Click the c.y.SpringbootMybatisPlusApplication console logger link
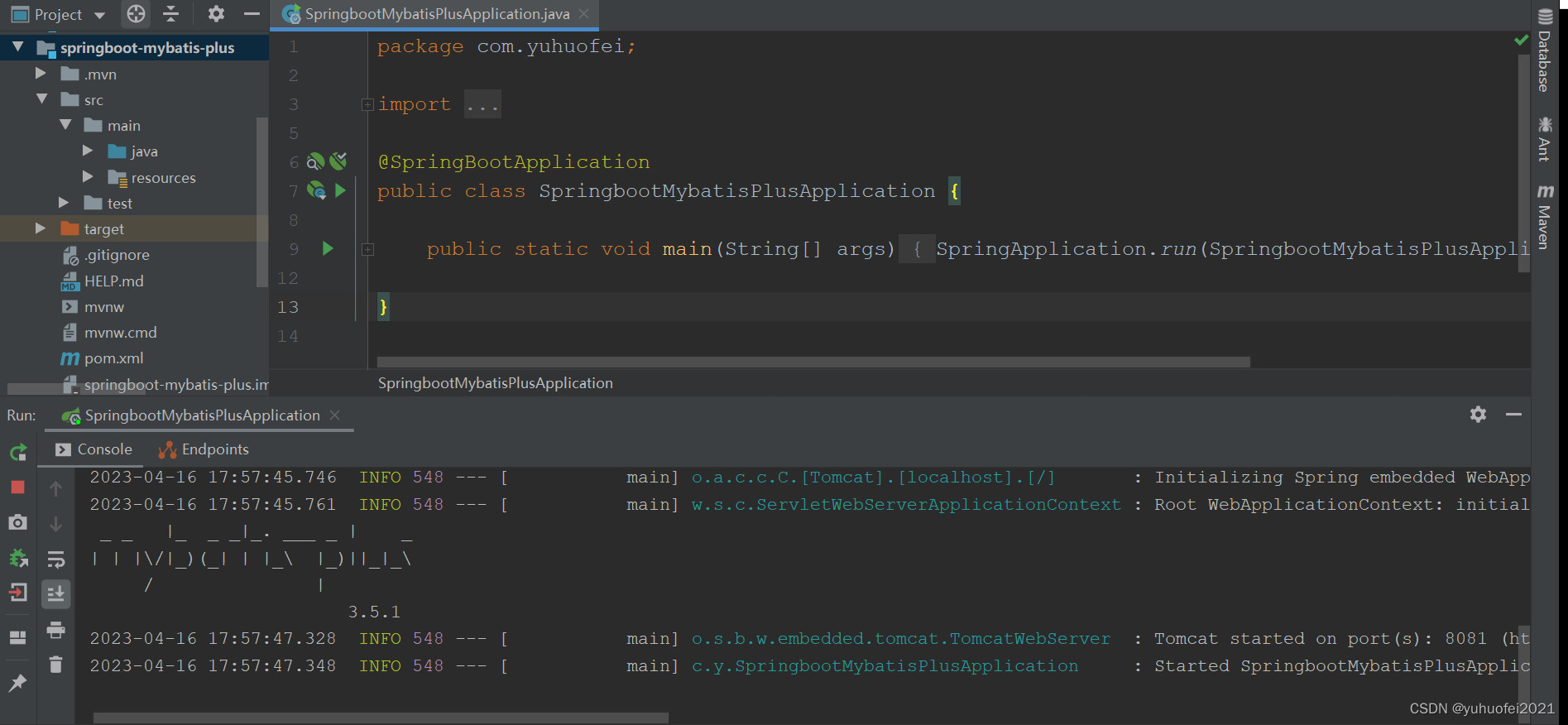This screenshot has width=1568, height=725. click(x=885, y=665)
